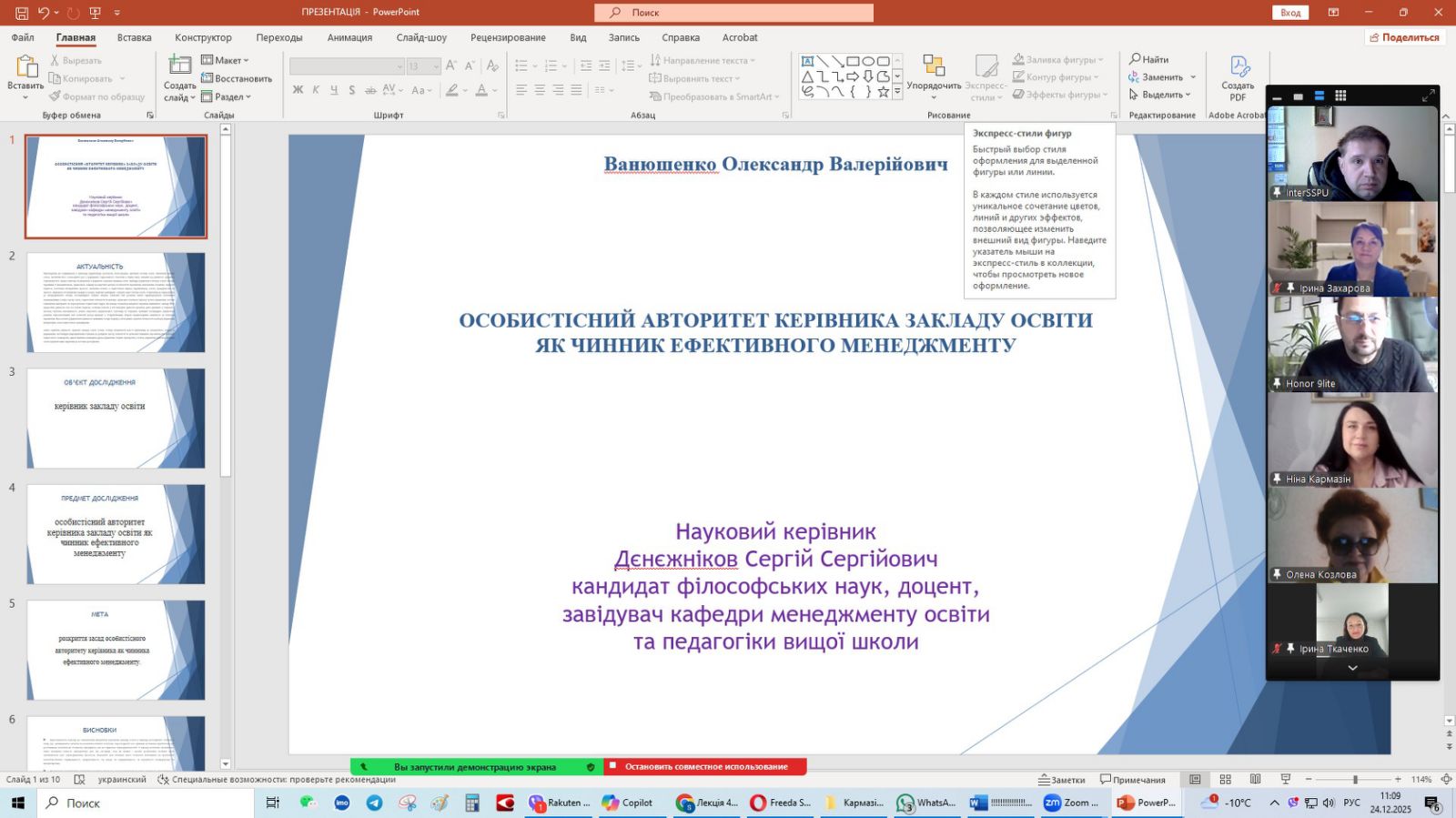Select the star shape in shapes gallery
Image resolution: width=1456 pixels, height=818 pixels.
pos(883,92)
